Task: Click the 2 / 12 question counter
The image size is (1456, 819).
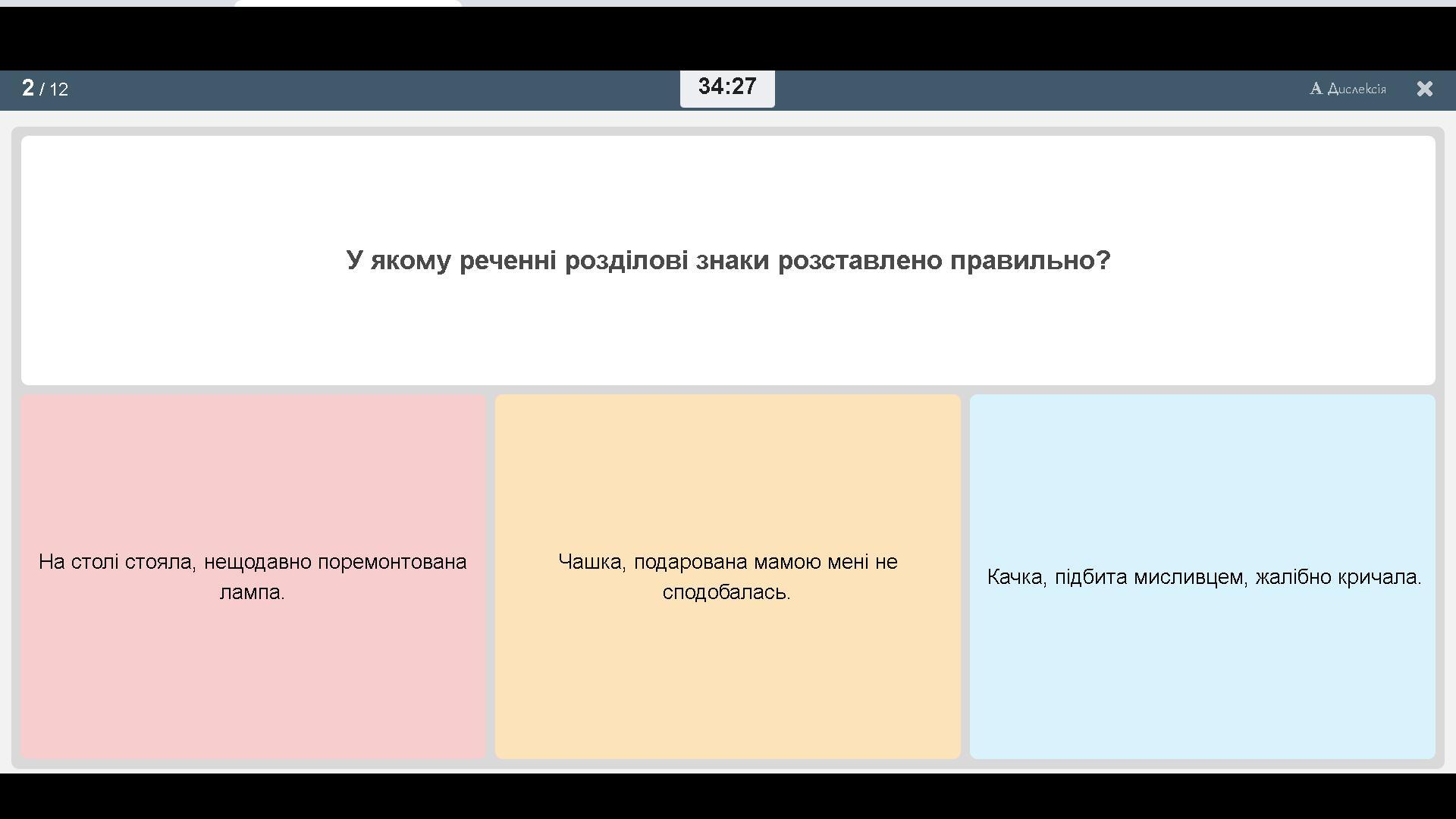Action: [x=45, y=89]
